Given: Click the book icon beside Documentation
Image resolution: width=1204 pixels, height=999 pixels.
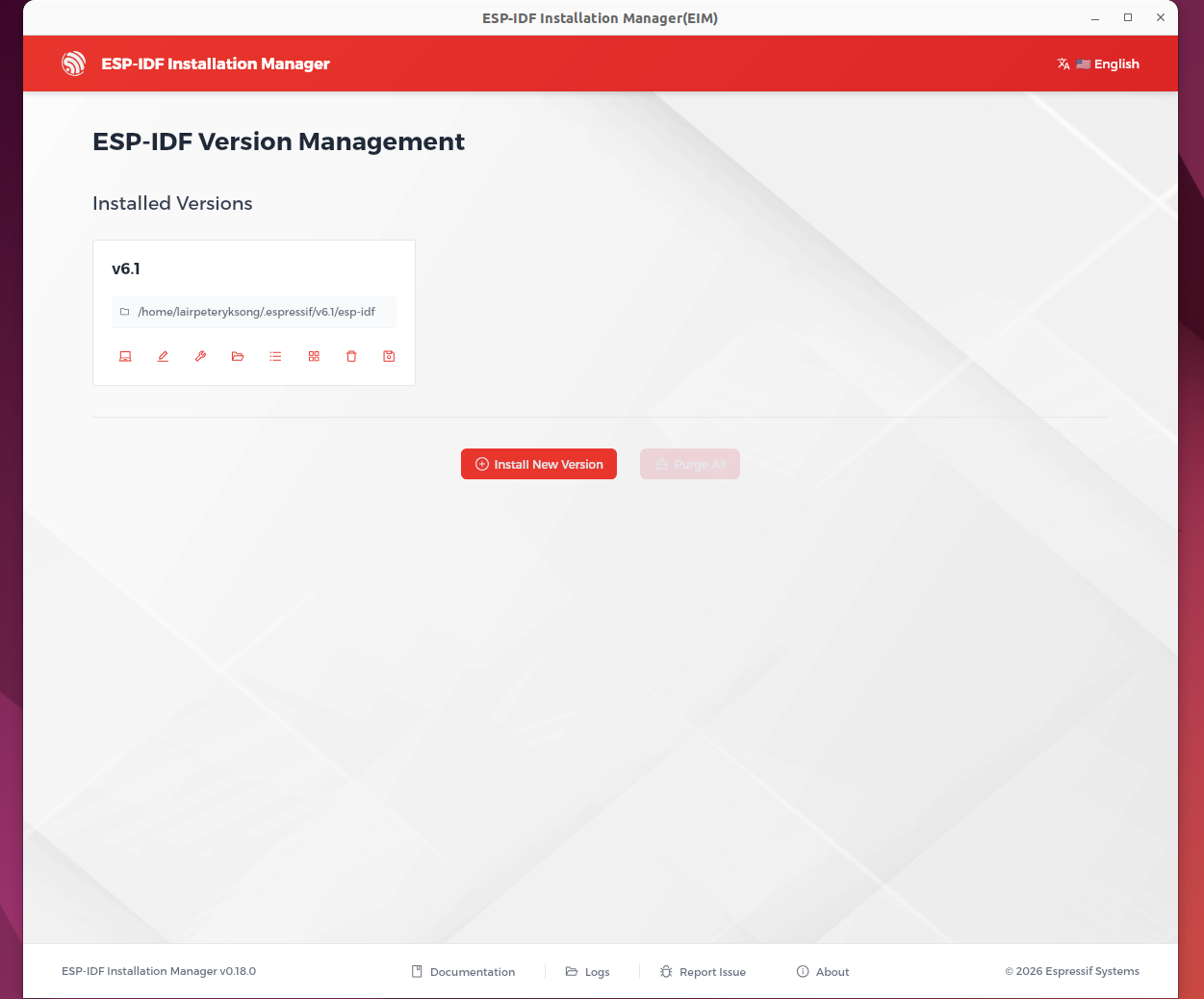Looking at the screenshot, I should pos(417,972).
